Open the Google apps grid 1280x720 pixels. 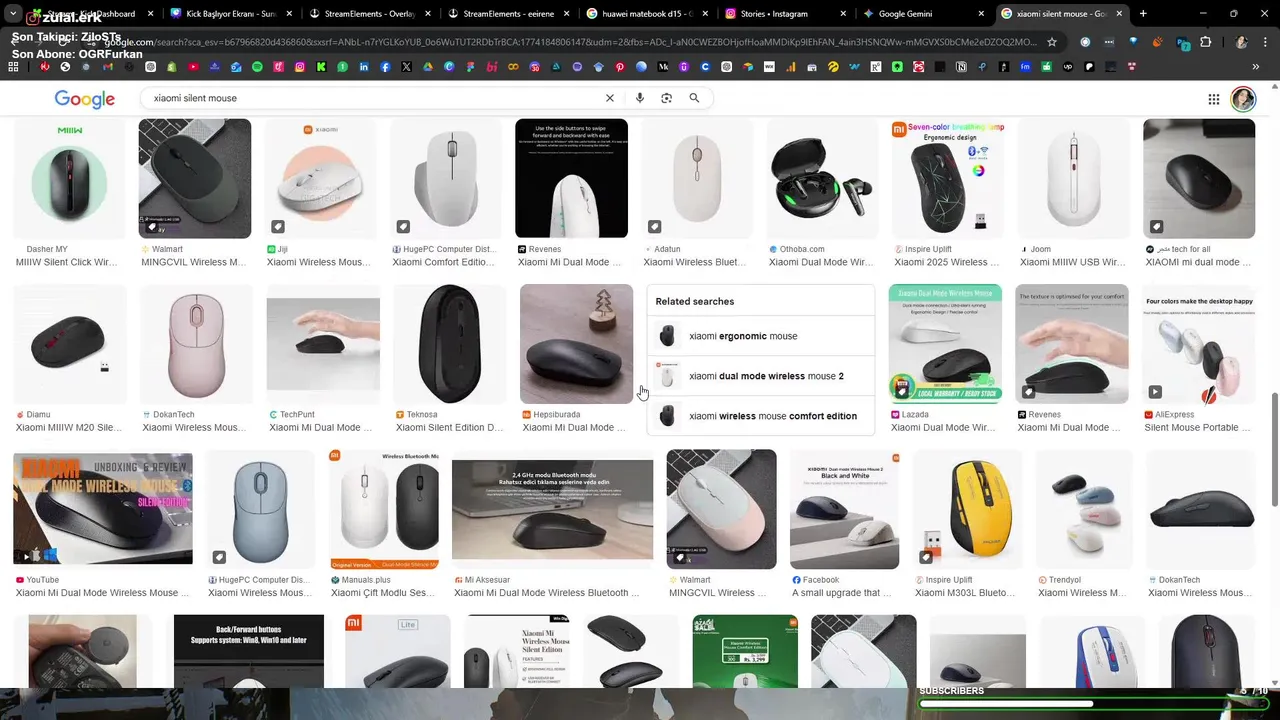[1214, 99]
